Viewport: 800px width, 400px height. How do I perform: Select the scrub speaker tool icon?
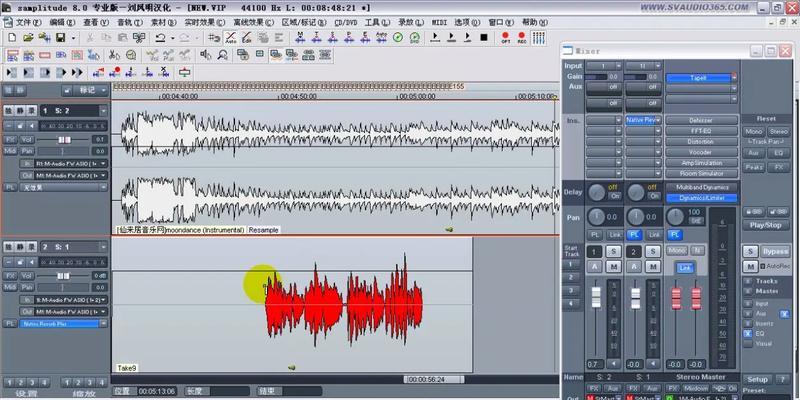click(x=206, y=55)
